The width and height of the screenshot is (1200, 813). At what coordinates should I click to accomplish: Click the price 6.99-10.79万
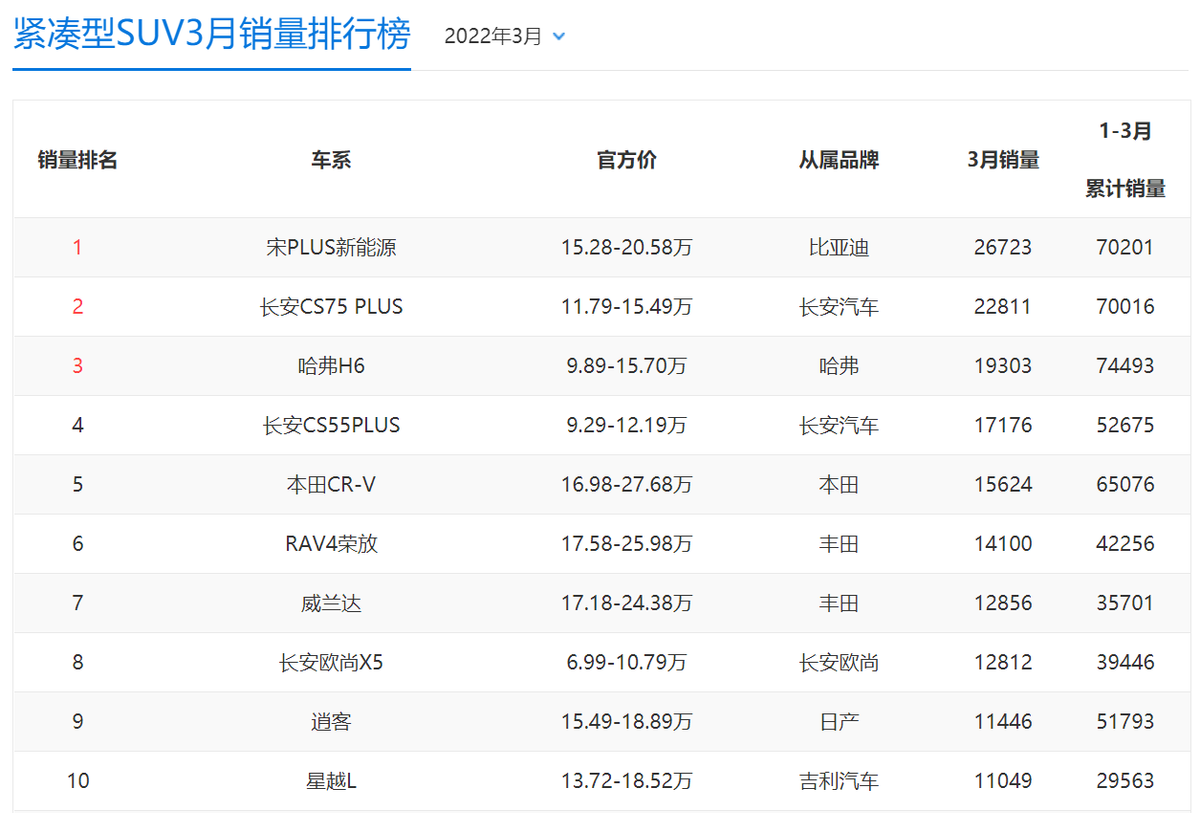(627, 662)
